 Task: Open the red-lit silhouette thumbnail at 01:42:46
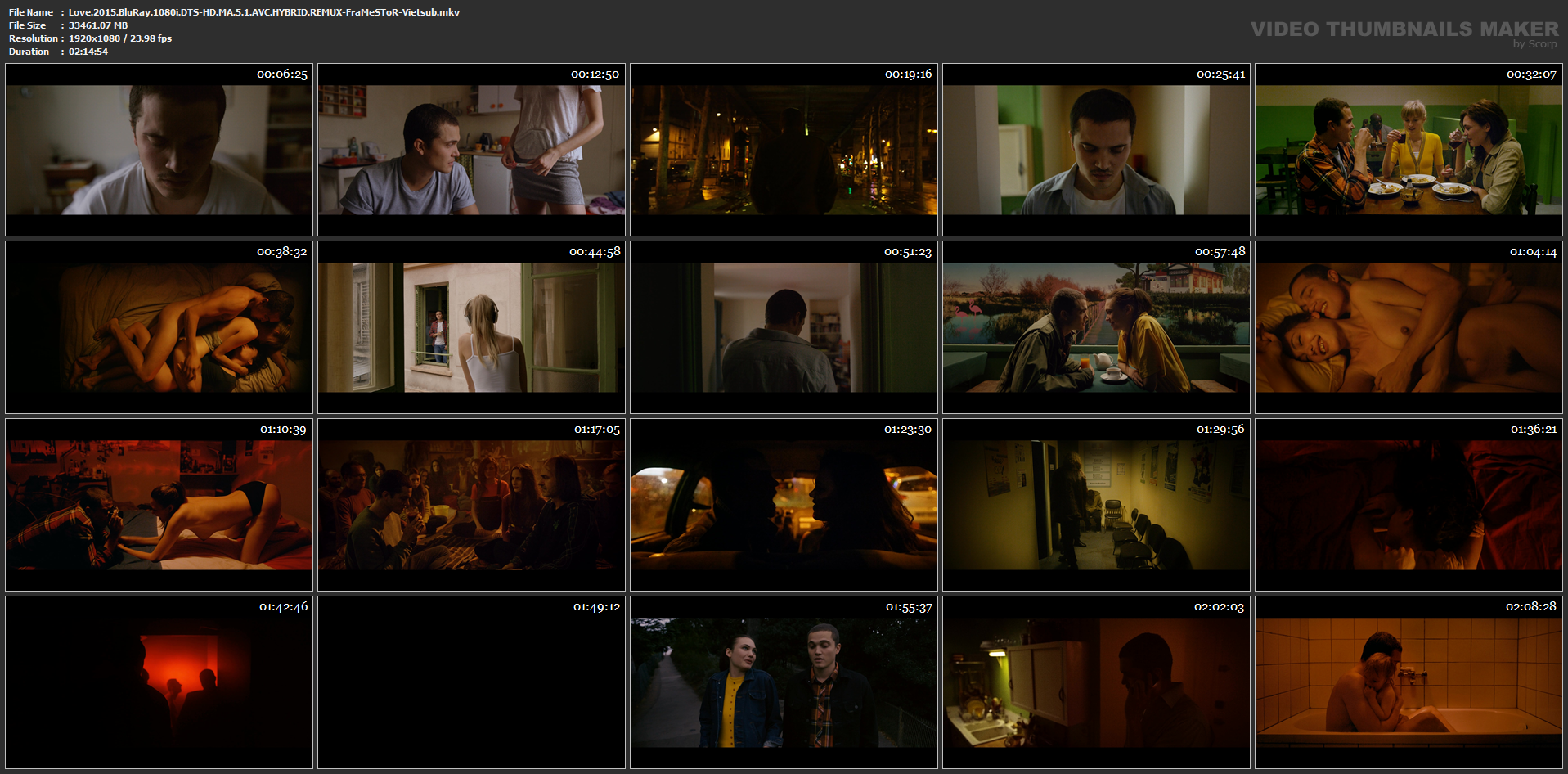(x=159, y=682)
